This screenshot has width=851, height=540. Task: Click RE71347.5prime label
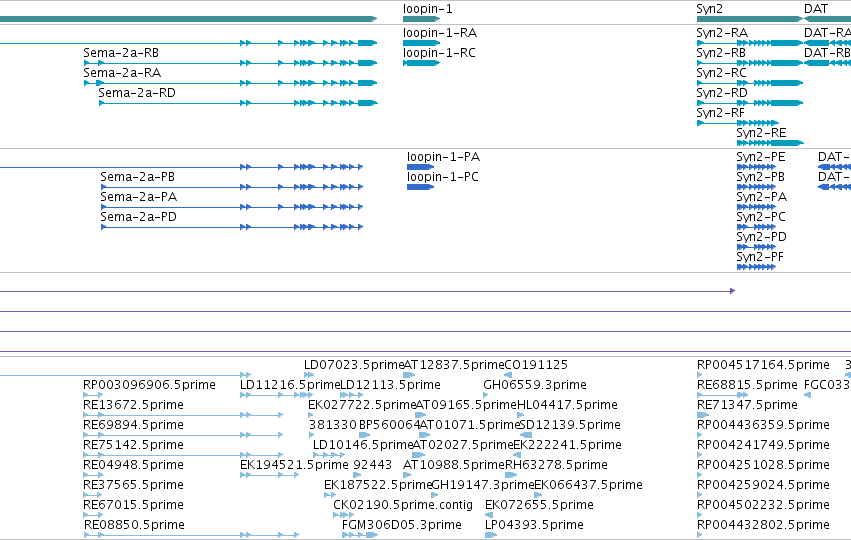tap(747, 405)
